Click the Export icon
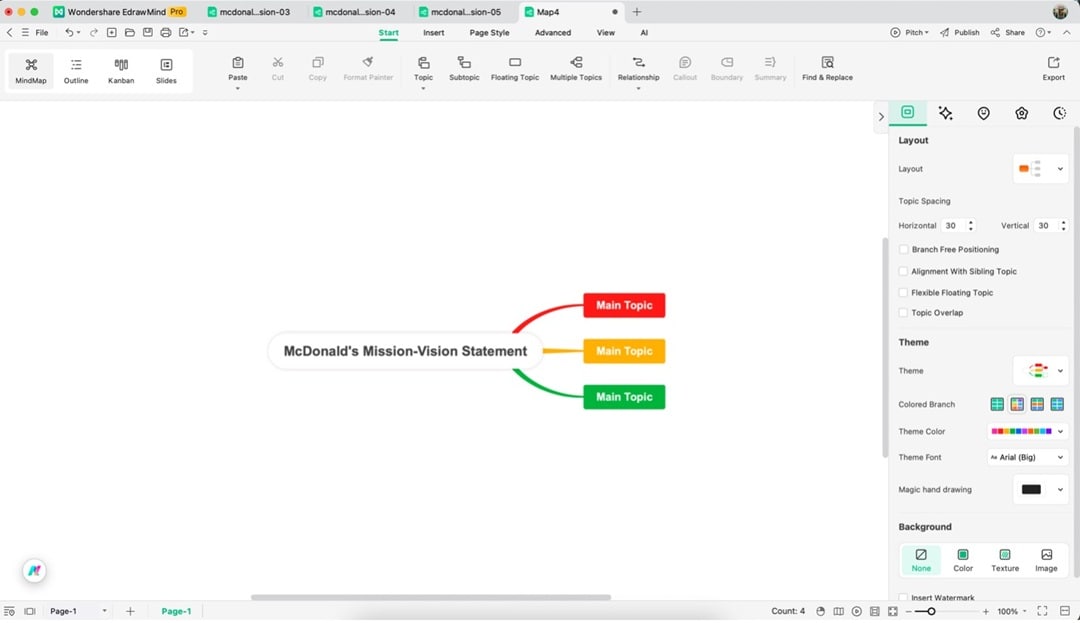Image resolution: width=1080 pixels, height=623 pixels. click(x=1053, y=69)
